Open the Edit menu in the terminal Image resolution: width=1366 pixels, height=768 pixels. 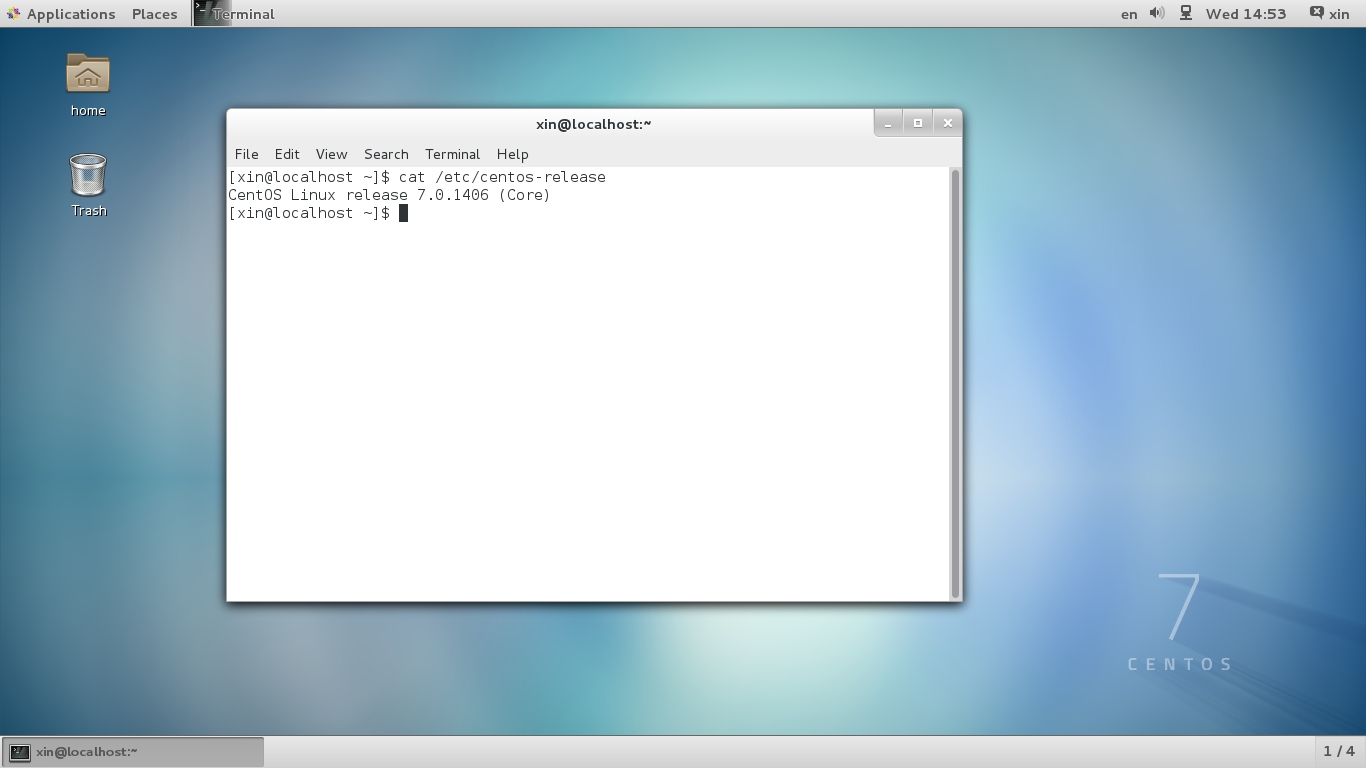287,154
